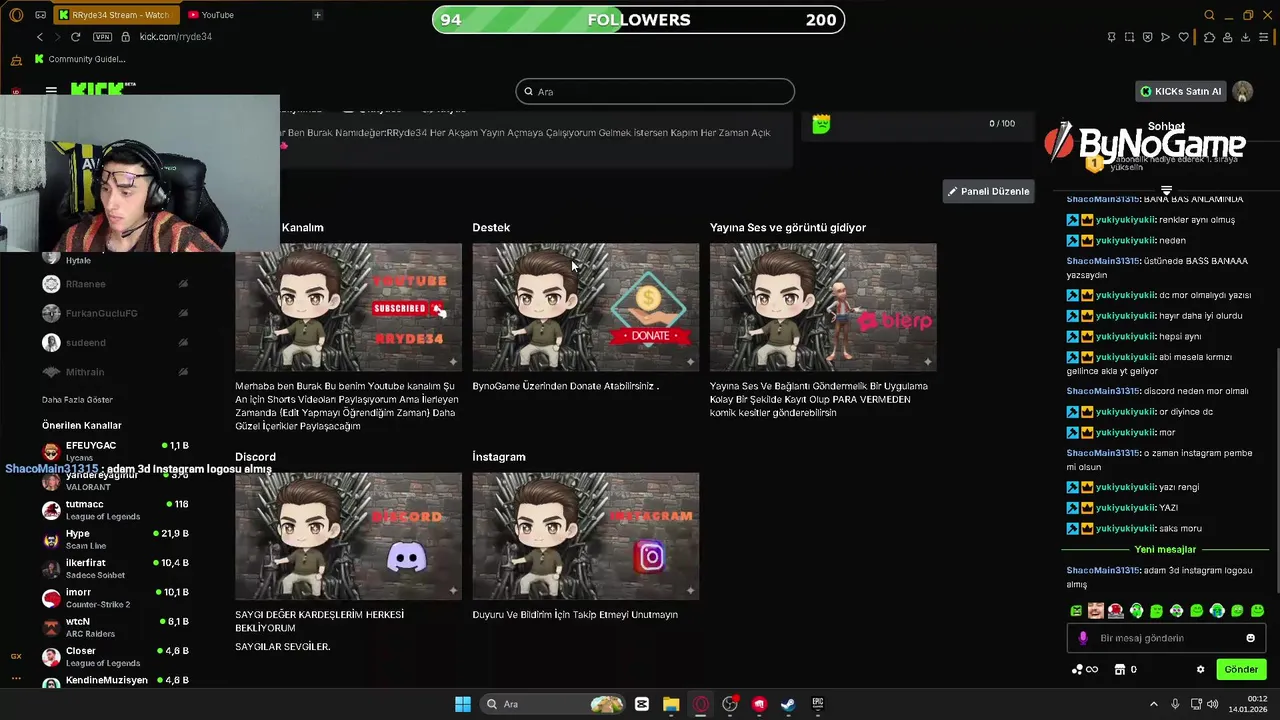Open the ilkerfirat recommended channel
The width and height of the screenshot is (1280, 720).
[115, 568]
